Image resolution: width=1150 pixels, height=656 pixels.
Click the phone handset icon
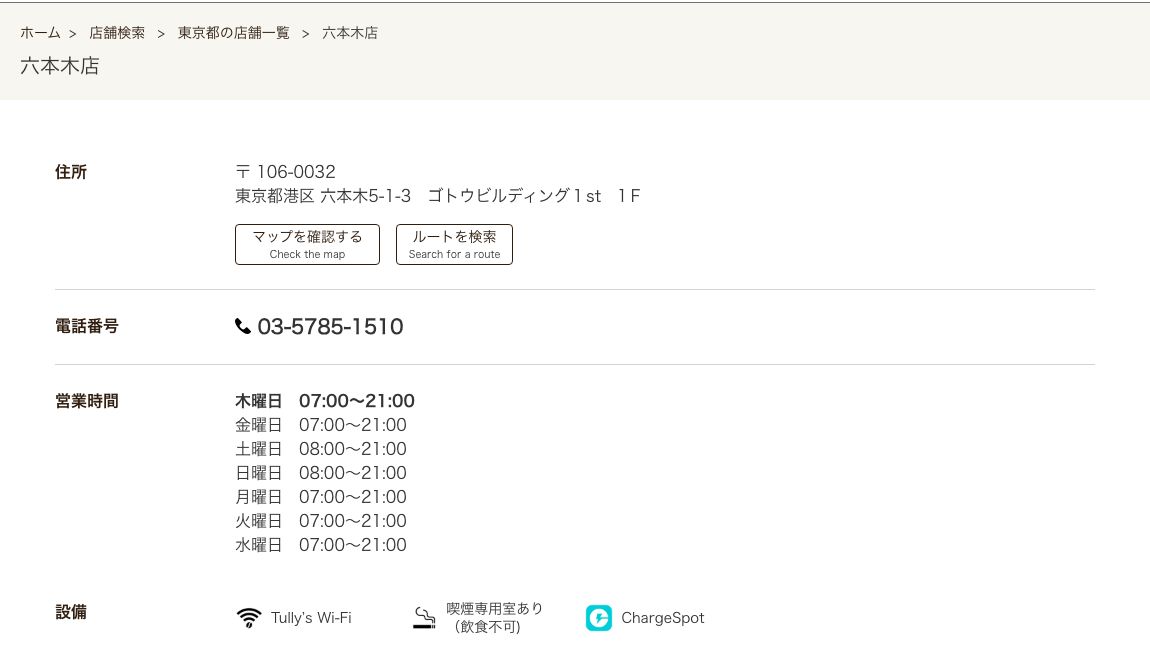(x=243, y=326)
